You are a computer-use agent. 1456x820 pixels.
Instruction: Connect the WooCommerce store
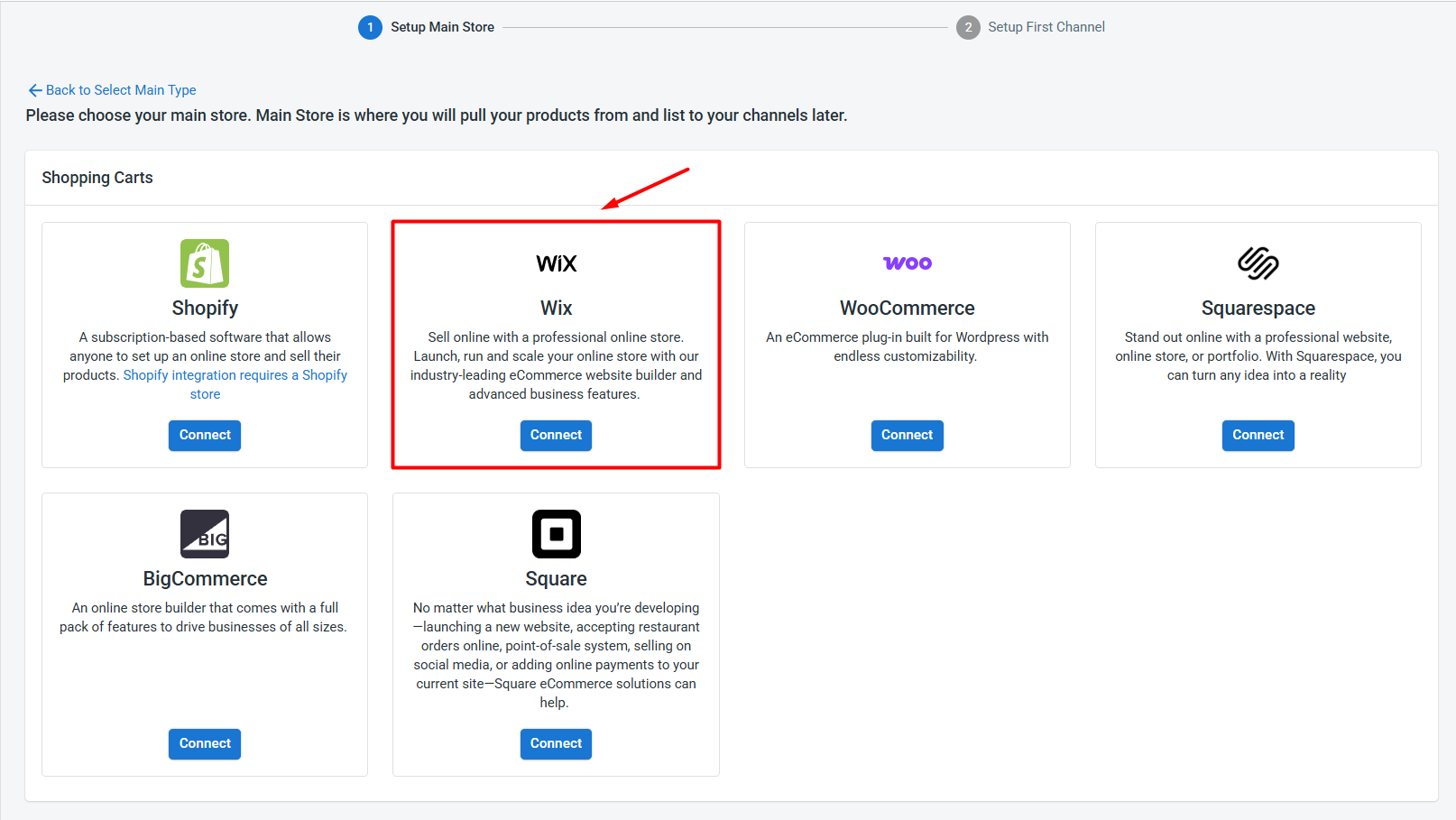[x=908, y=435]
